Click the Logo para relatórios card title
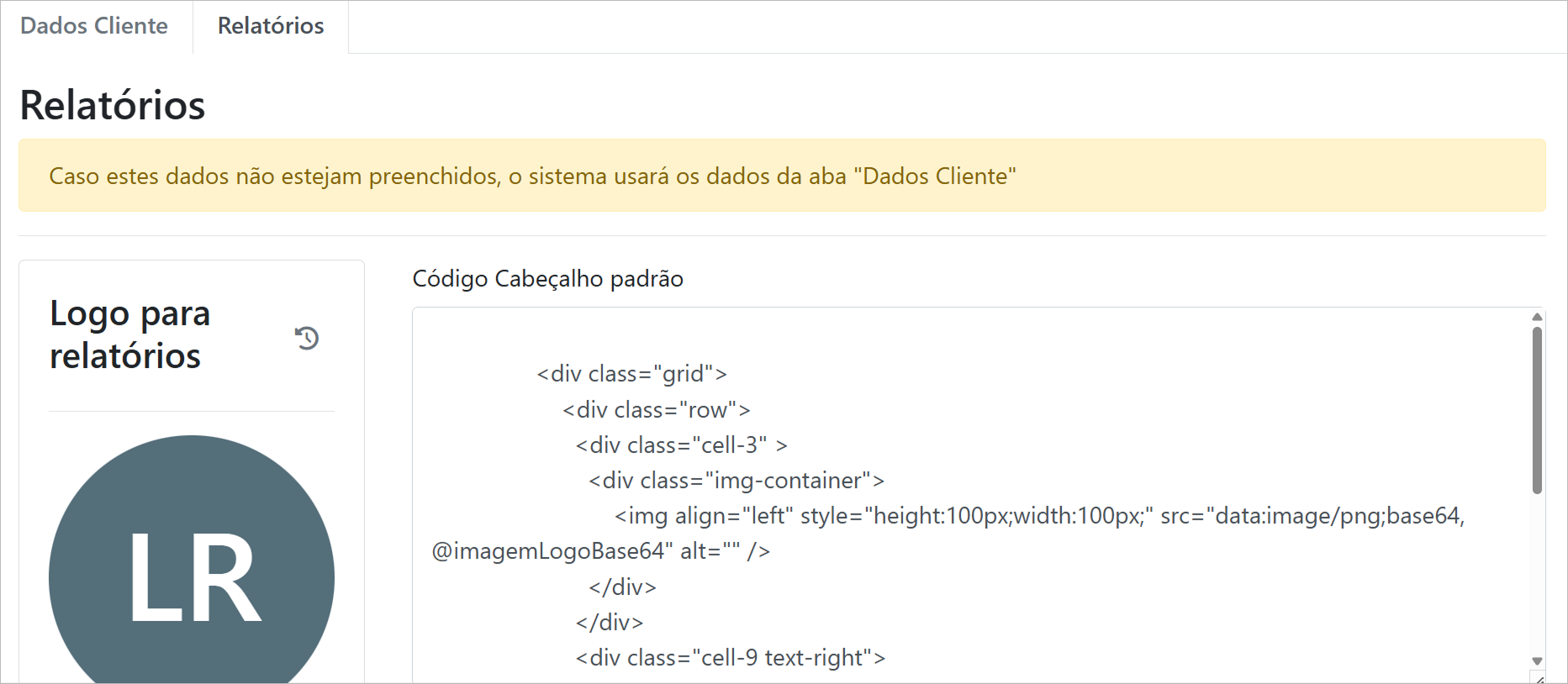Viewport: 1568px width, 684px height. click(x=130, y=334)
